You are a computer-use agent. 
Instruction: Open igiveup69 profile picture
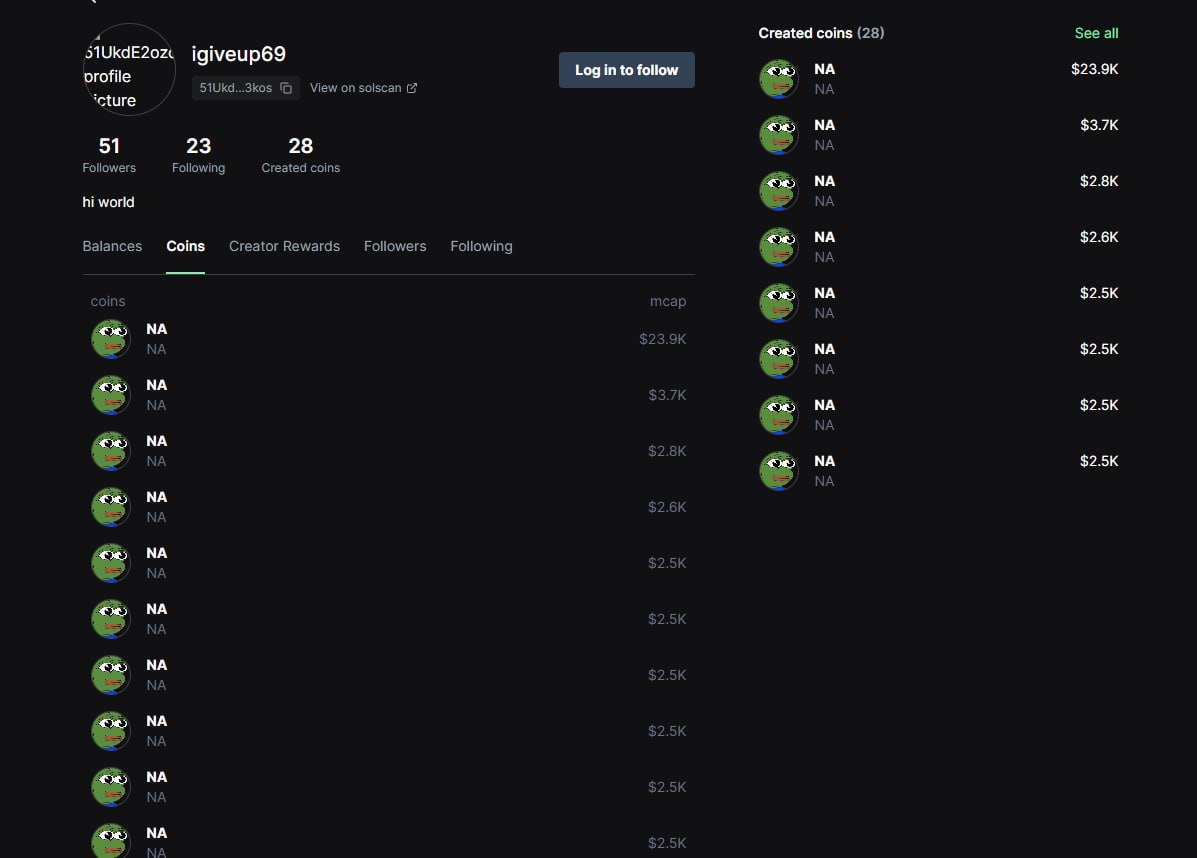click(x=129, y=69)
